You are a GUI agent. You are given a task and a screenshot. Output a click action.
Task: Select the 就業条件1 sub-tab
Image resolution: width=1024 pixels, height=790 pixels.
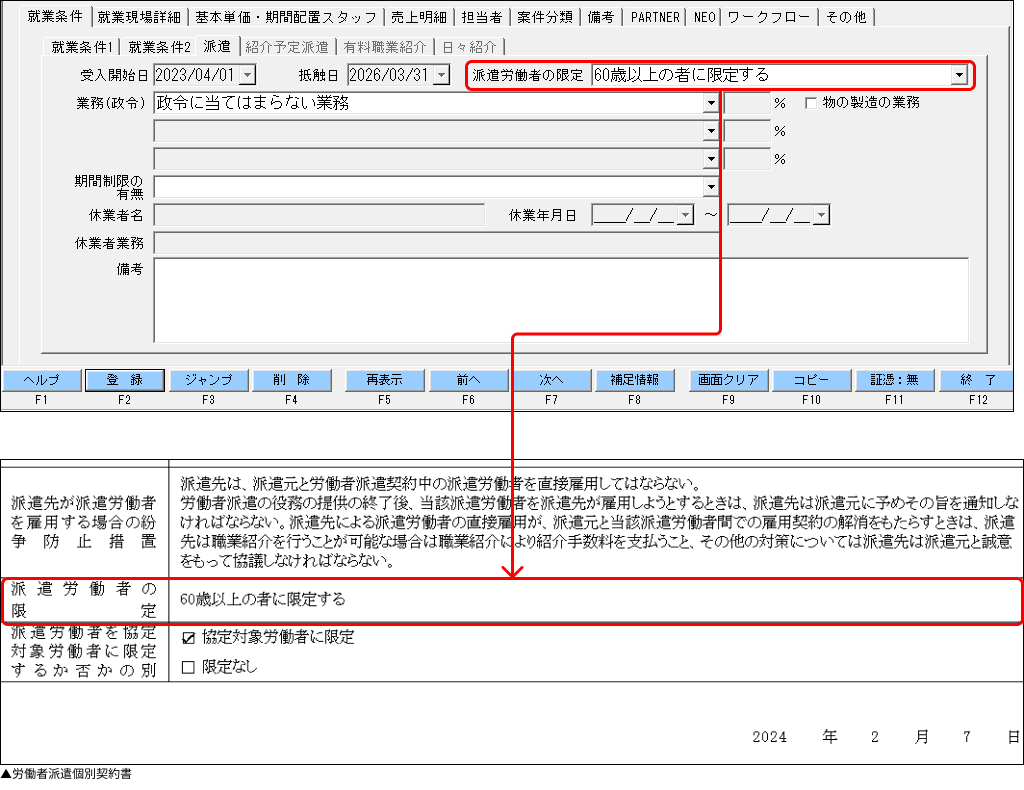82,47
